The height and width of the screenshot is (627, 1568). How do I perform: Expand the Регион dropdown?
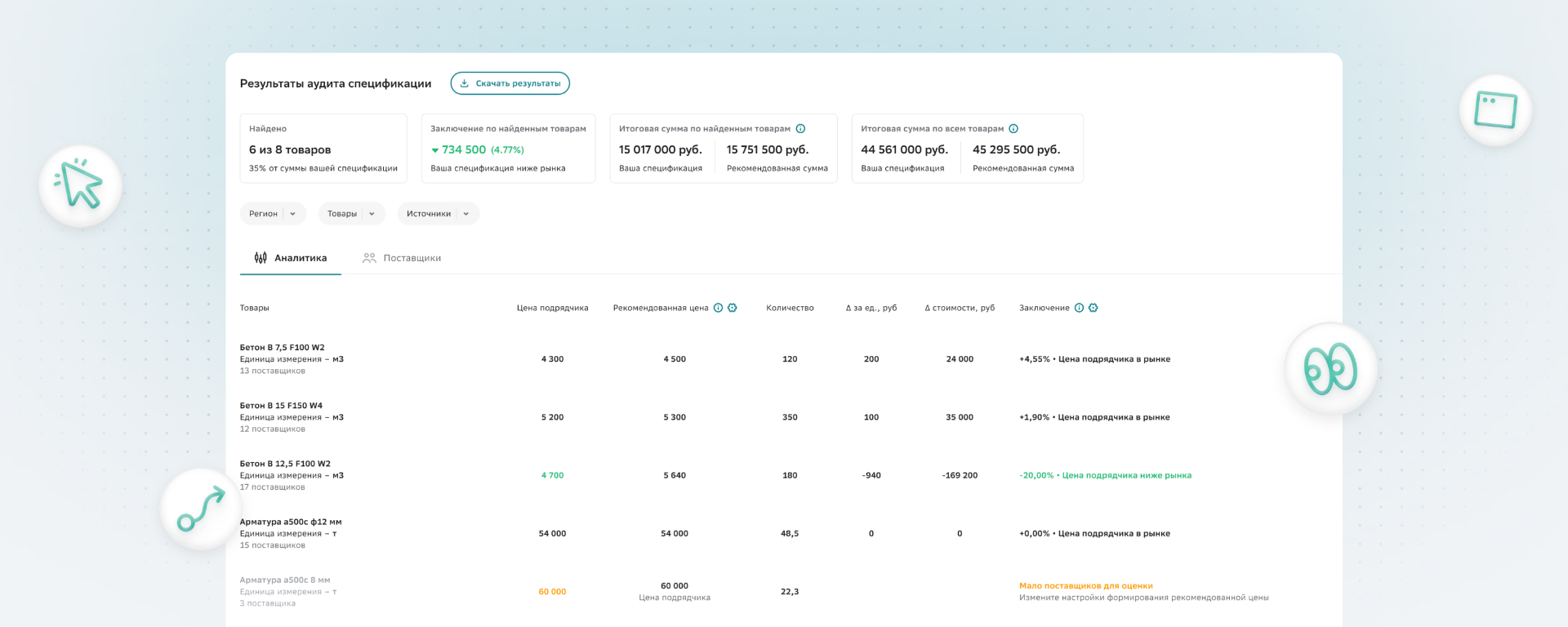point(273,214)
